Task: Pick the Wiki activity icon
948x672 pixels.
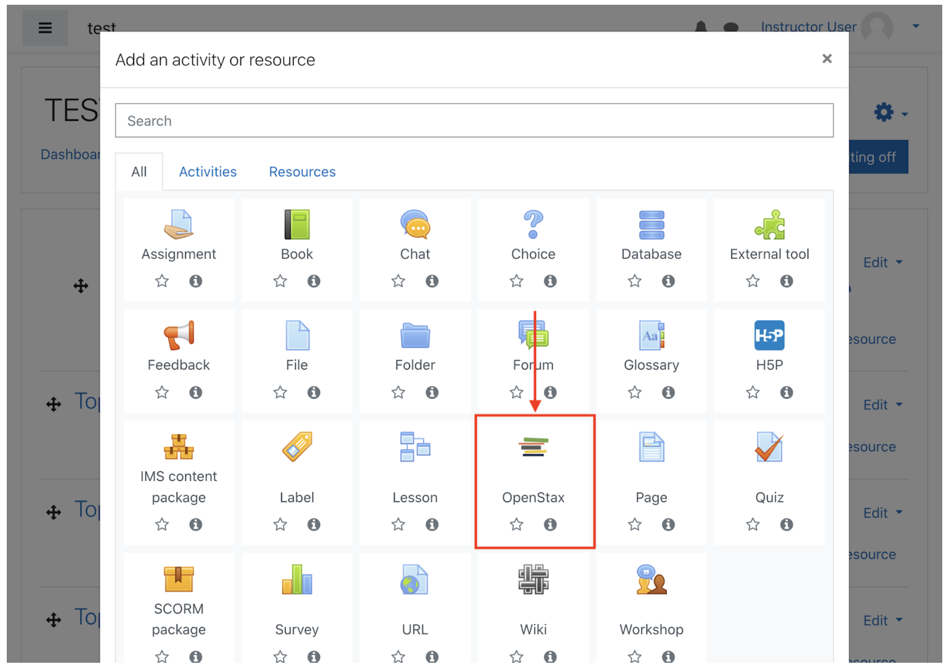Action: tap(533, 578)
